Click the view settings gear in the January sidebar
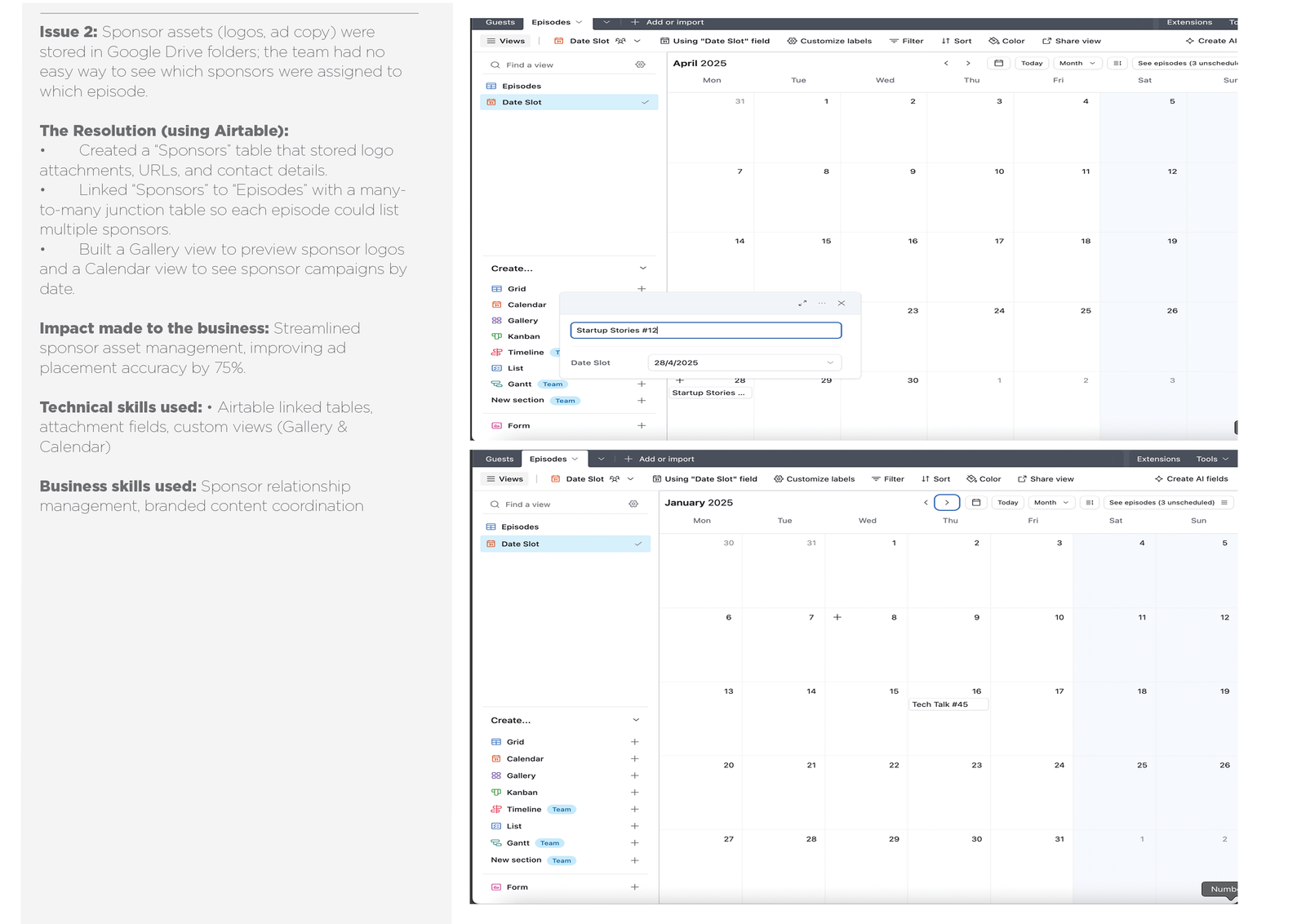This screenshot has width=1306, height=924. coord(633,504)
